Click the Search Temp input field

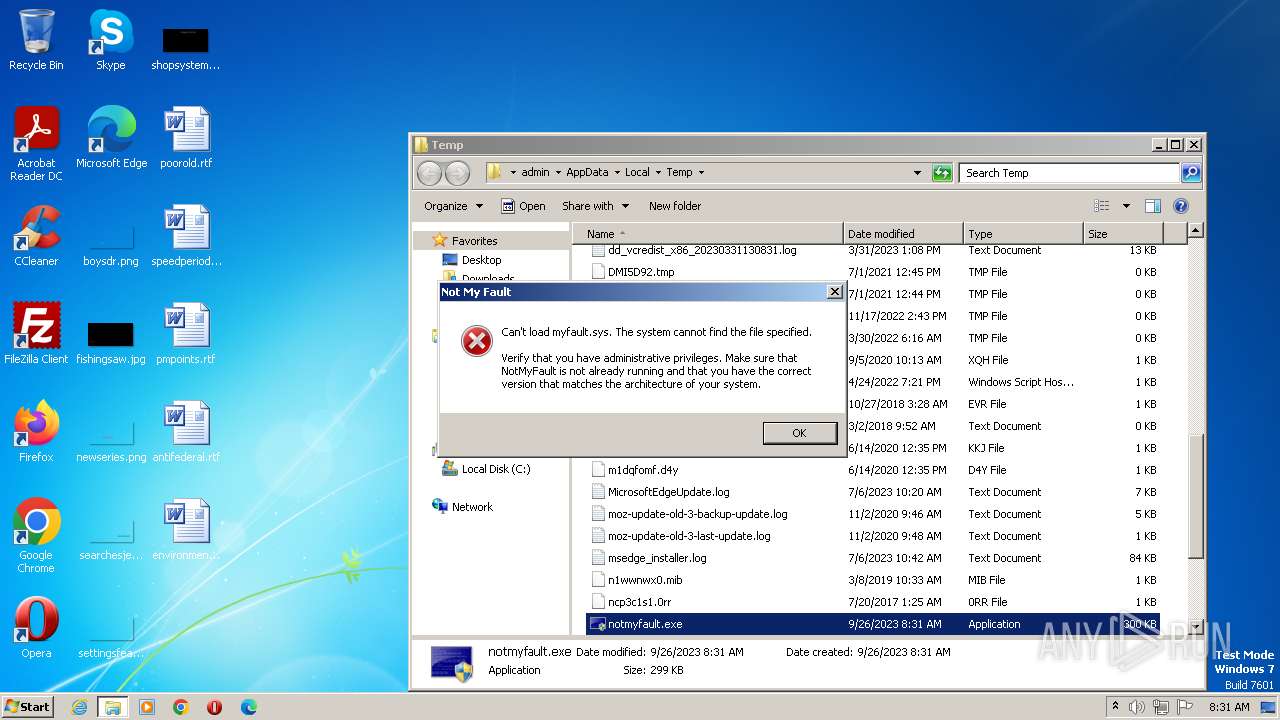(1069, 173)
